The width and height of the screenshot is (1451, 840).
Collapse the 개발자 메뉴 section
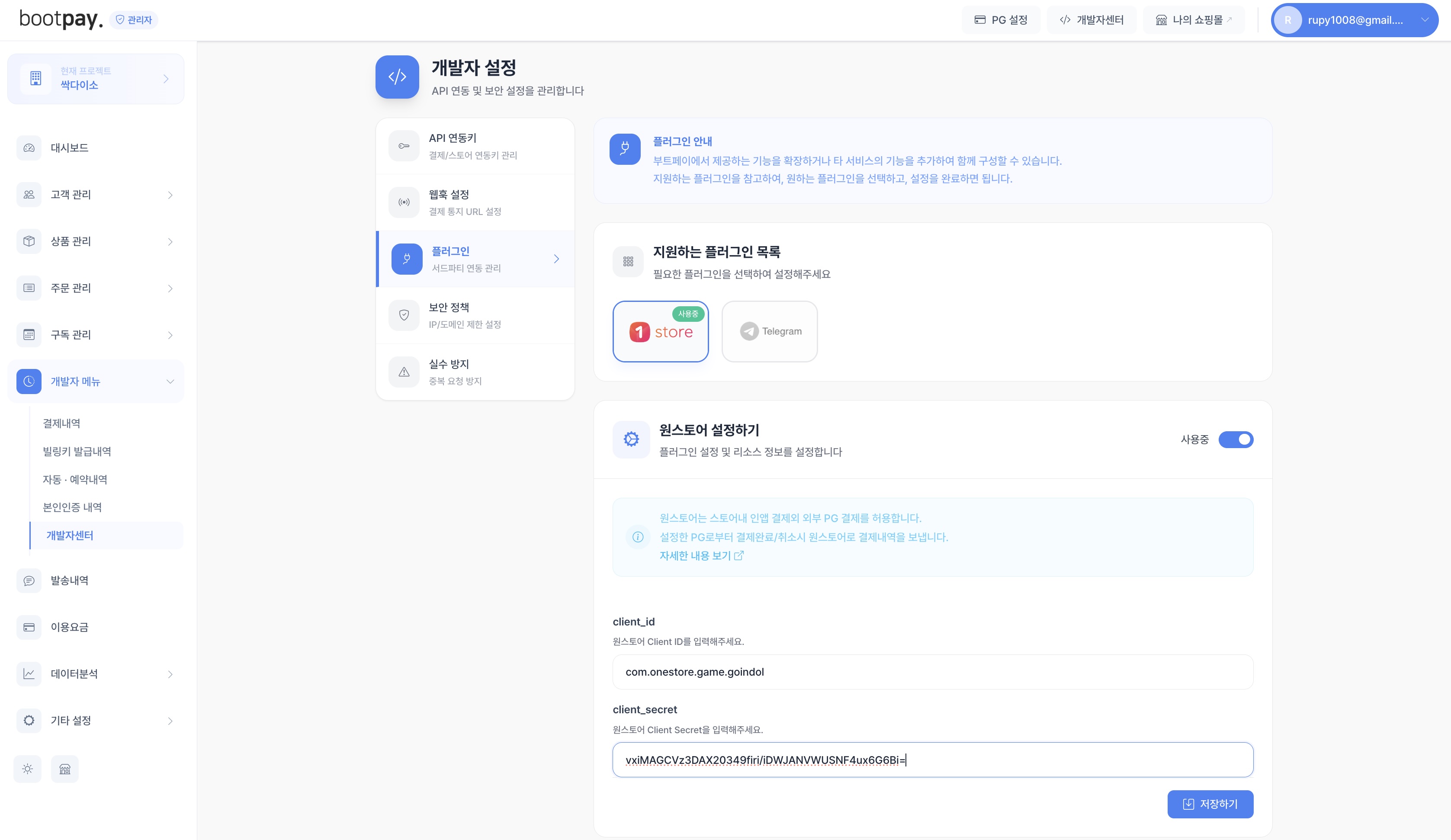96,381
